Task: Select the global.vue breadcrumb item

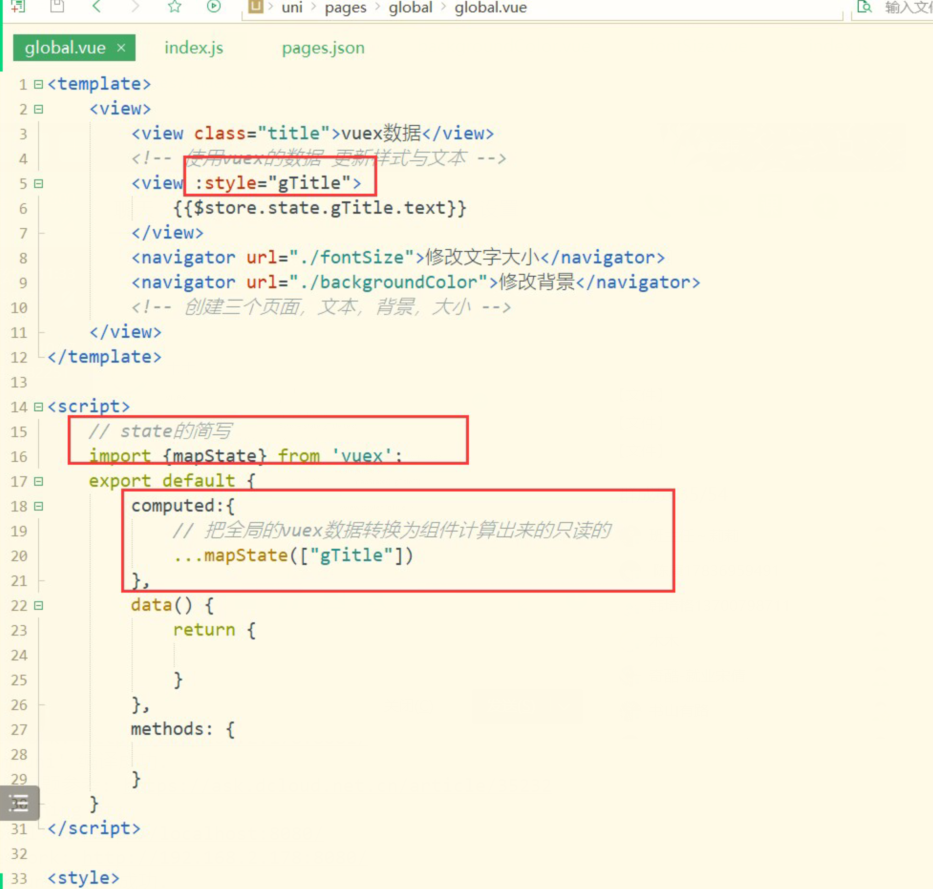Action: click(491, 8)
